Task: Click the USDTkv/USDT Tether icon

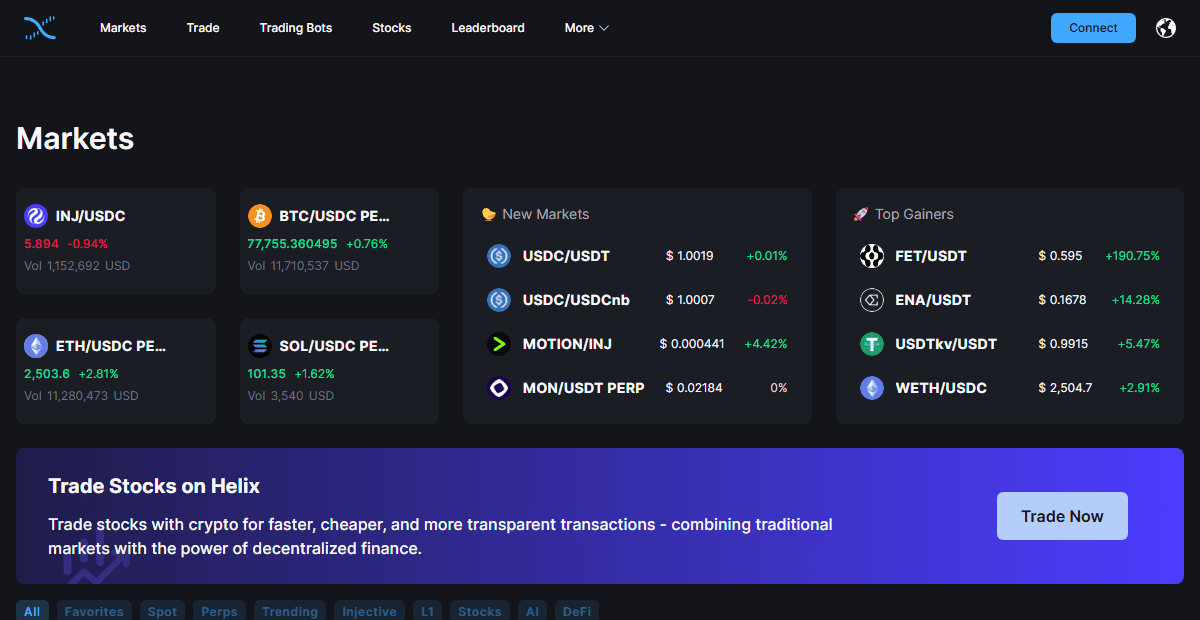Action: (x=872, y=344)
